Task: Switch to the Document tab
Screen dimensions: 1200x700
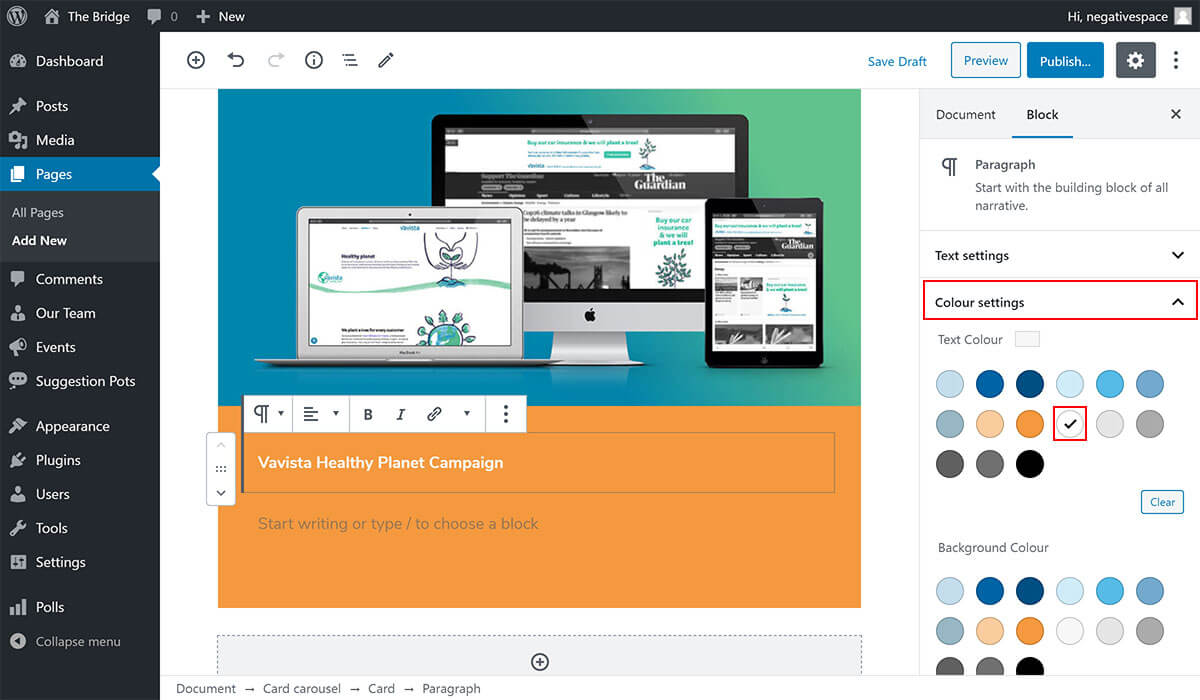Action: point(965,115)
